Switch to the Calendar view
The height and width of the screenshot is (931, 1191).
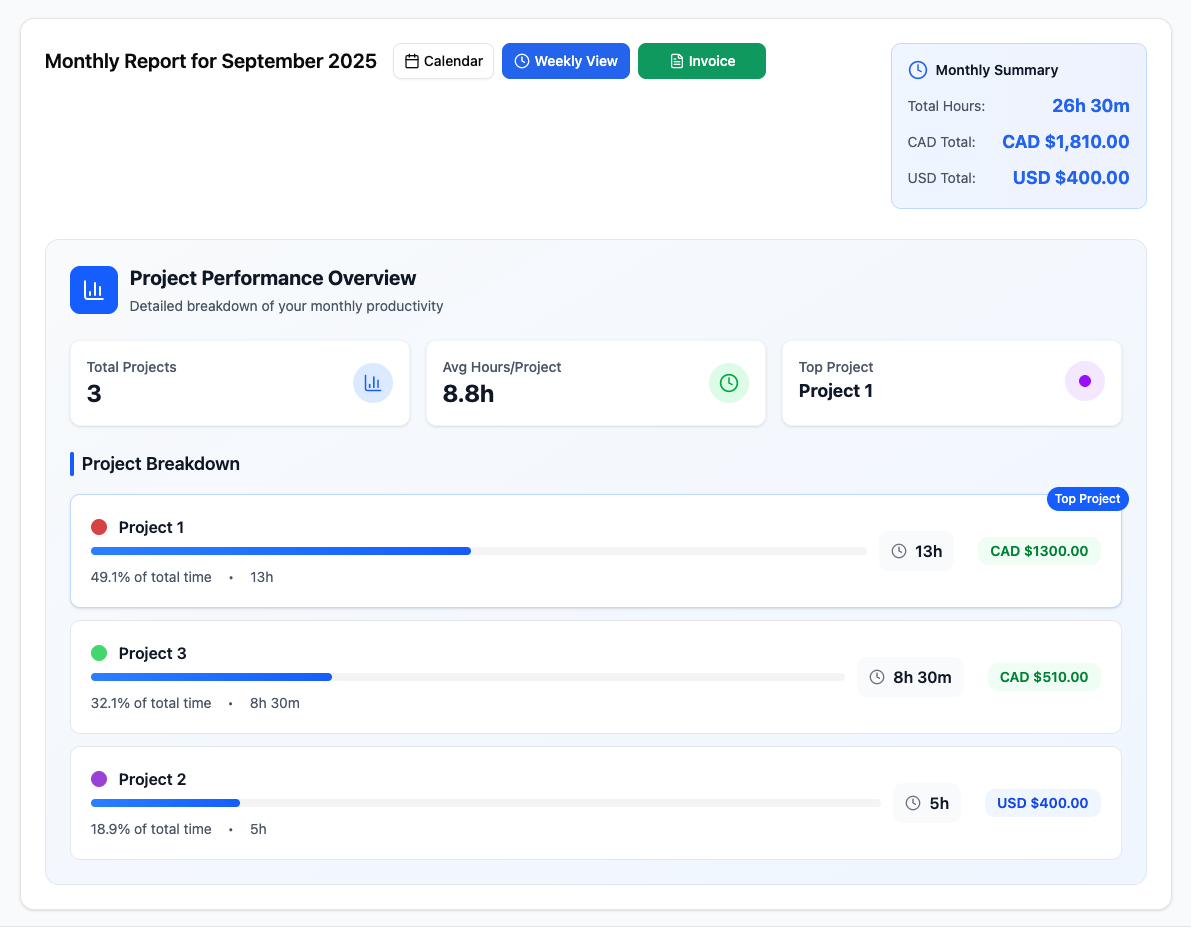click(x=443, y=61)
